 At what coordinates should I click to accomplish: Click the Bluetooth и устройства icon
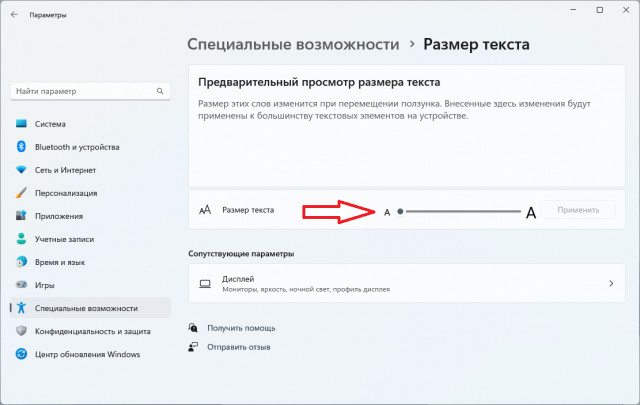pyautogui.click(x=21, y=147)
